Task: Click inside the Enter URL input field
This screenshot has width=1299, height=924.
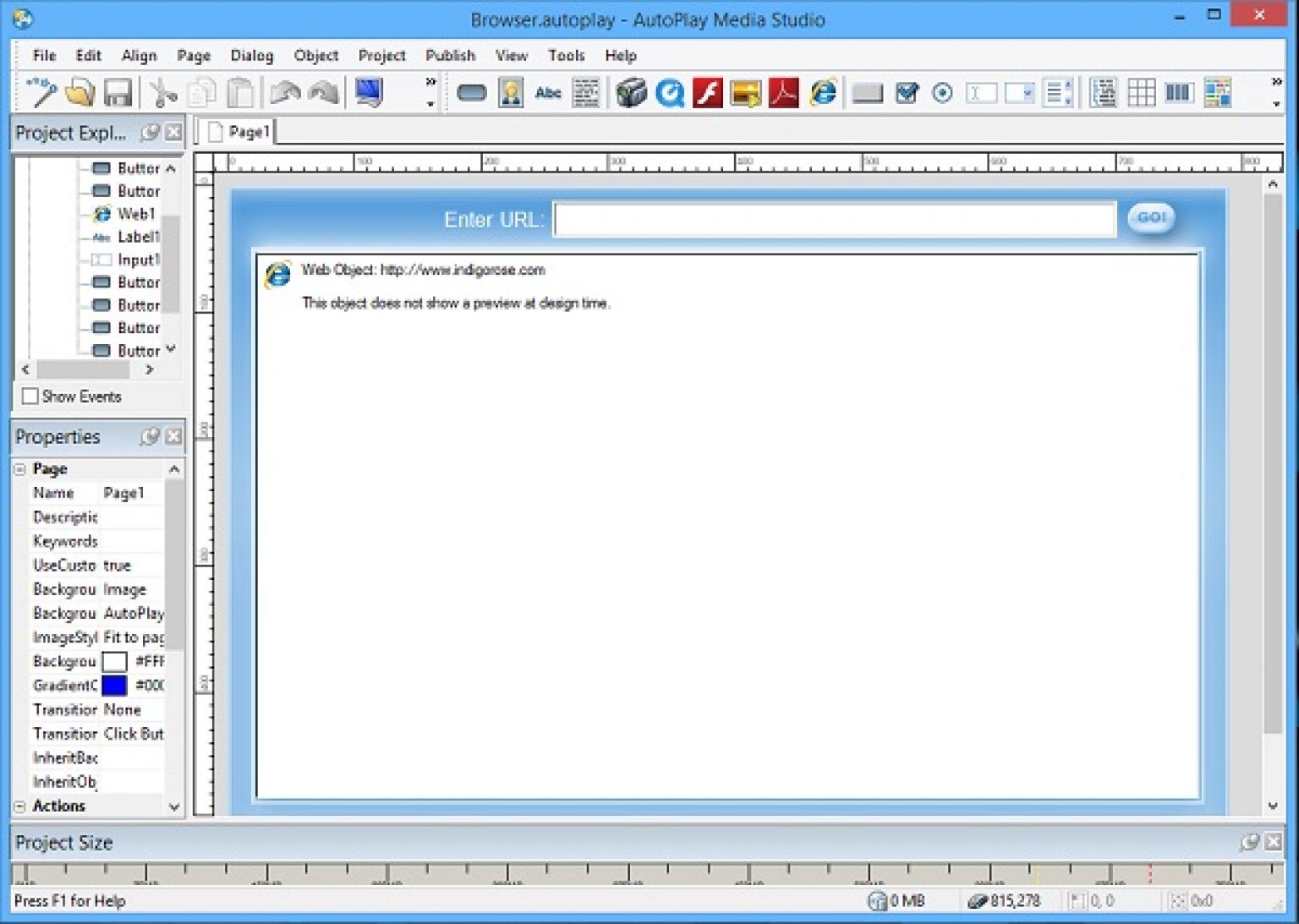Action: click(x=835, y=218)
